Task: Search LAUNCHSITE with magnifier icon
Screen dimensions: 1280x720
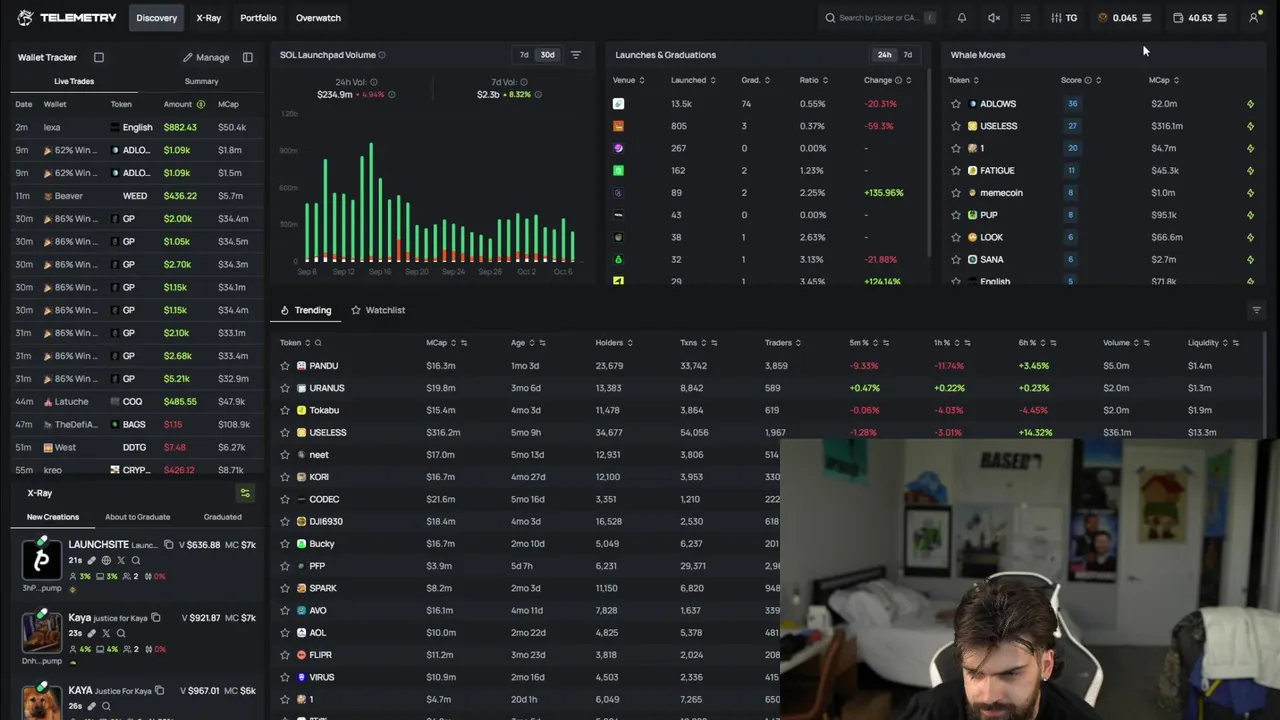Action: pos(136,561)
